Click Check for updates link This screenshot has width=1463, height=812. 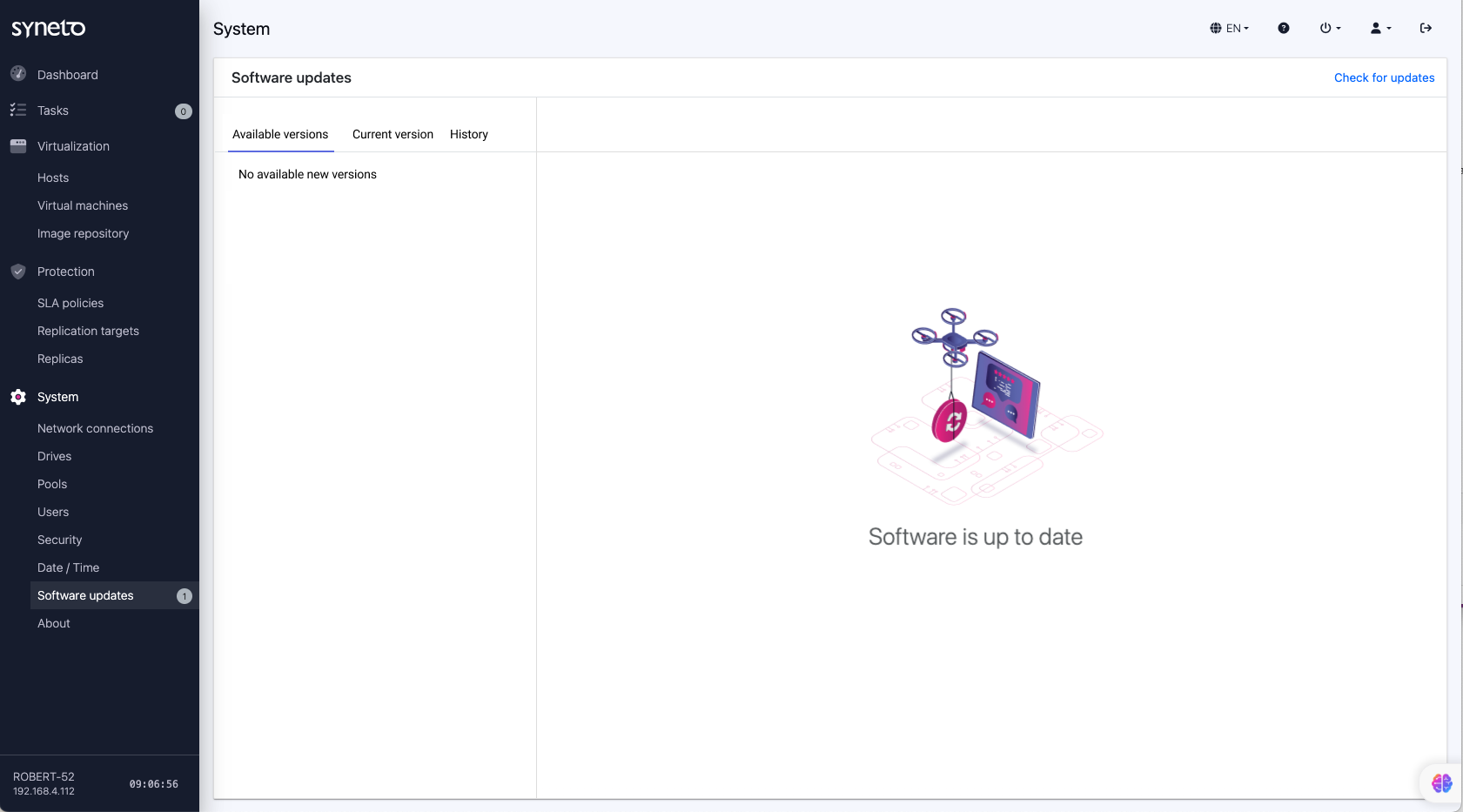pyautogui.click(x=1384, y=77)
